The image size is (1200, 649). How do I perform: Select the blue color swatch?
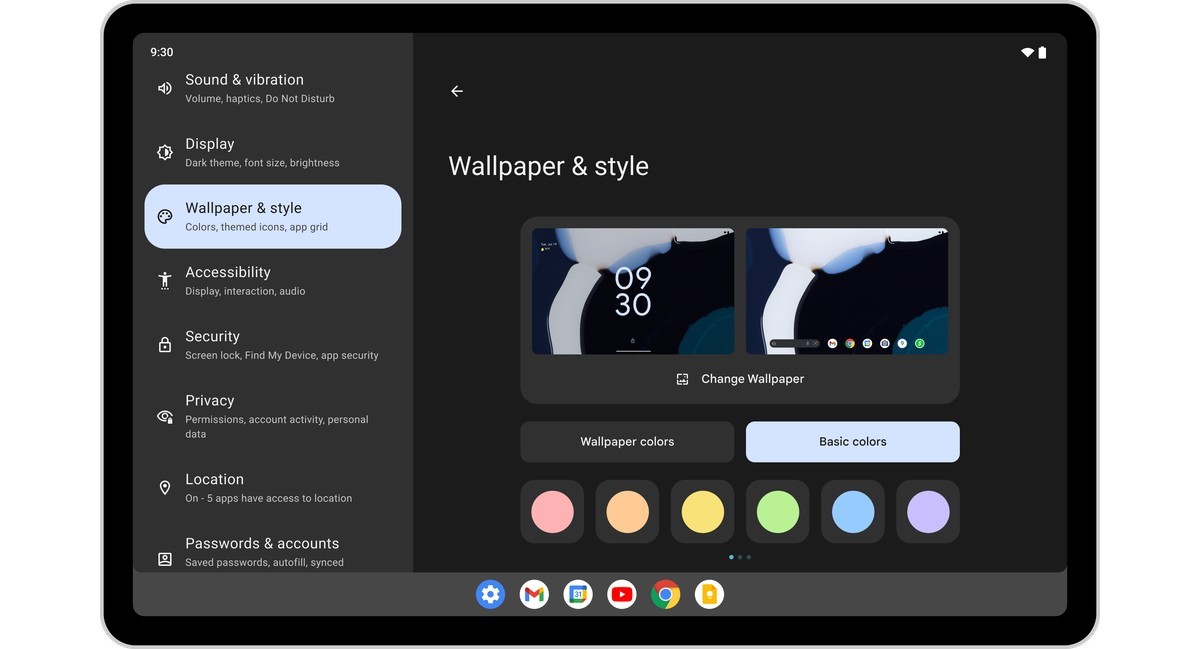[853, 512]
